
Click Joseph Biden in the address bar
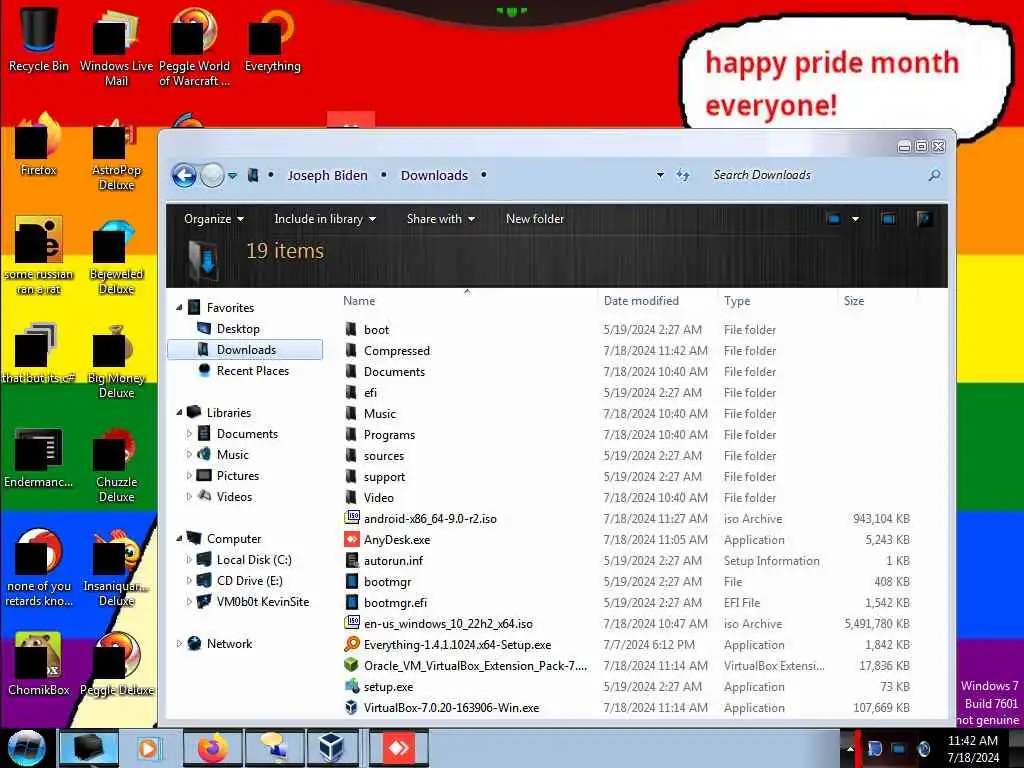(327, 176)
